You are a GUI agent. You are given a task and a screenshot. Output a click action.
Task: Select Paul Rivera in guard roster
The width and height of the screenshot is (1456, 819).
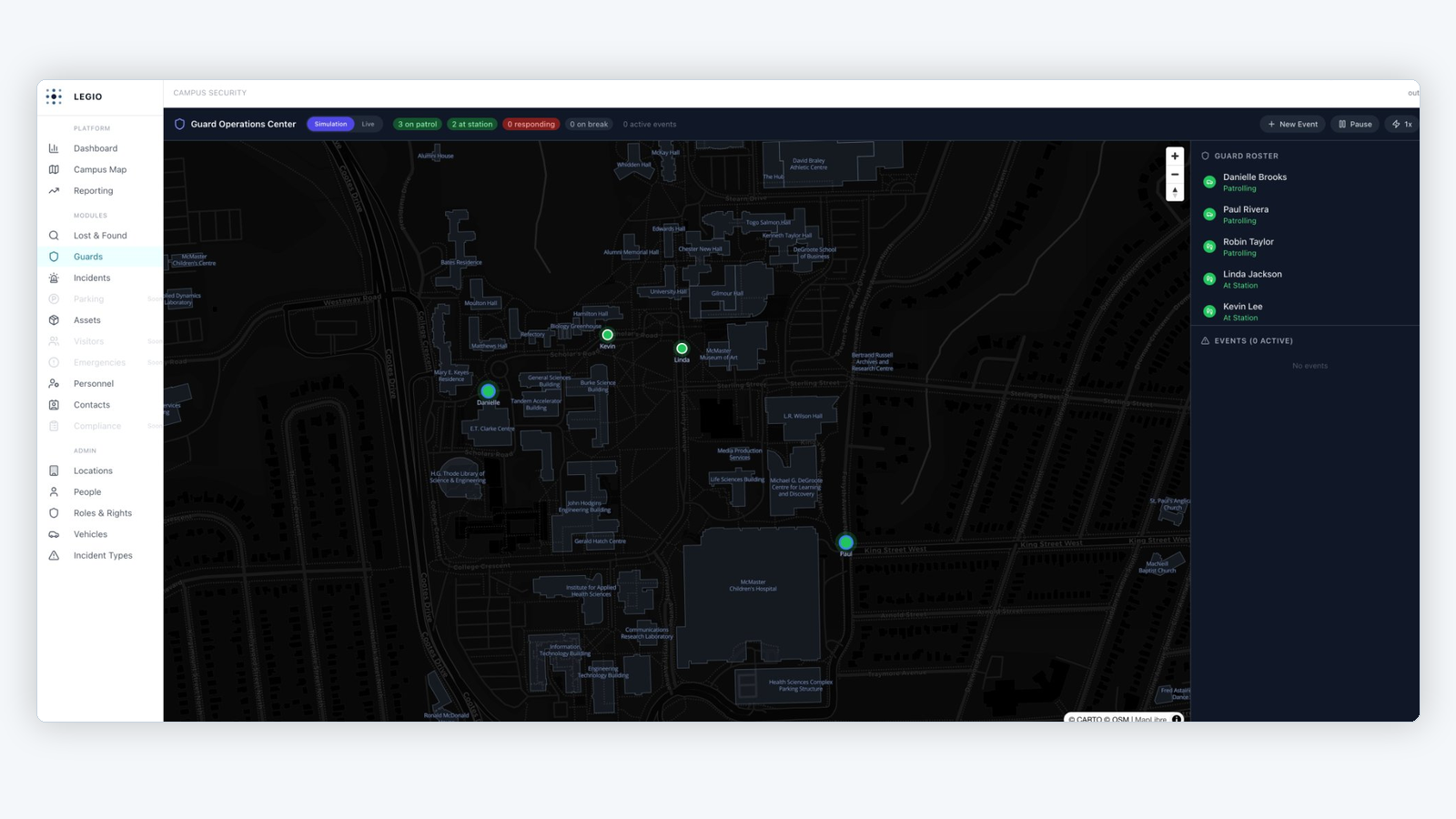click(1305, 215)
